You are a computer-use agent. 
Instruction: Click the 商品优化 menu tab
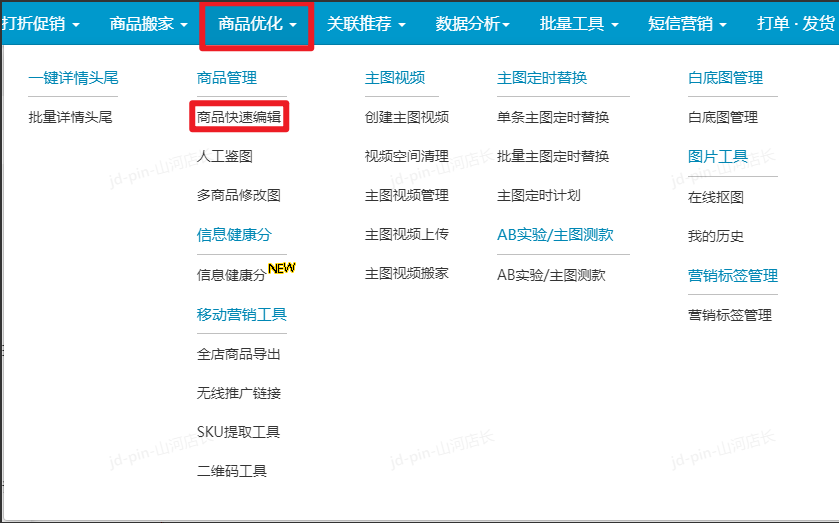tap(257, 24)
